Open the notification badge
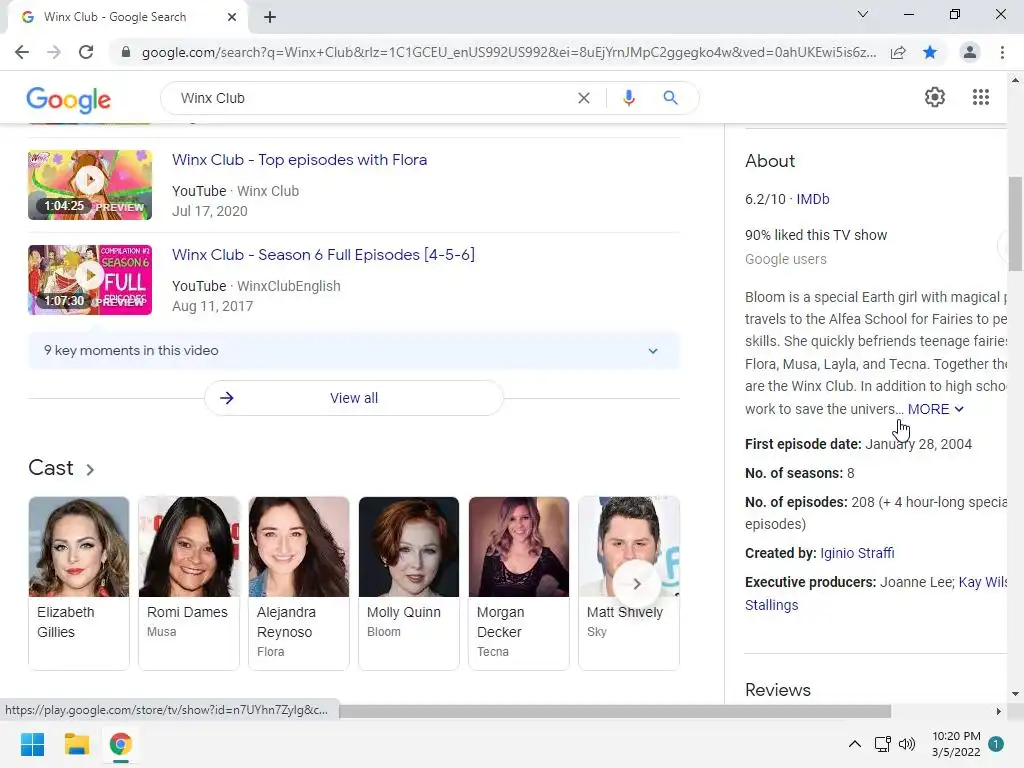 coord(996,744)
